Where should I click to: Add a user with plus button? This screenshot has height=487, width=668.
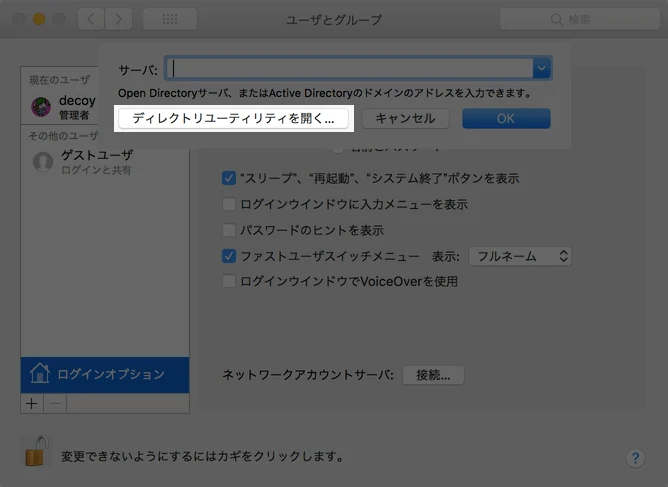tap(32, 403)
